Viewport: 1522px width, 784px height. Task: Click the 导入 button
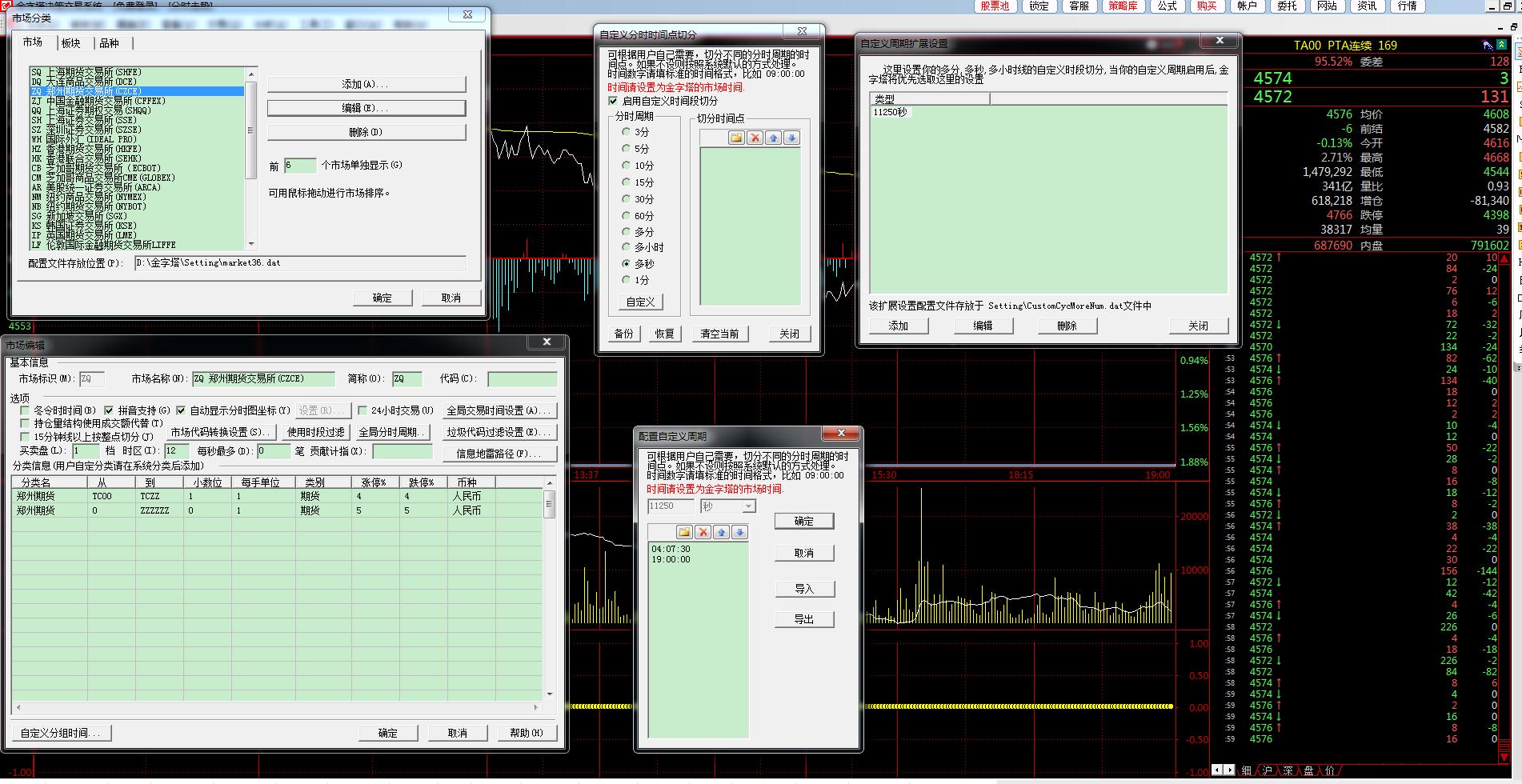point(803,590)
